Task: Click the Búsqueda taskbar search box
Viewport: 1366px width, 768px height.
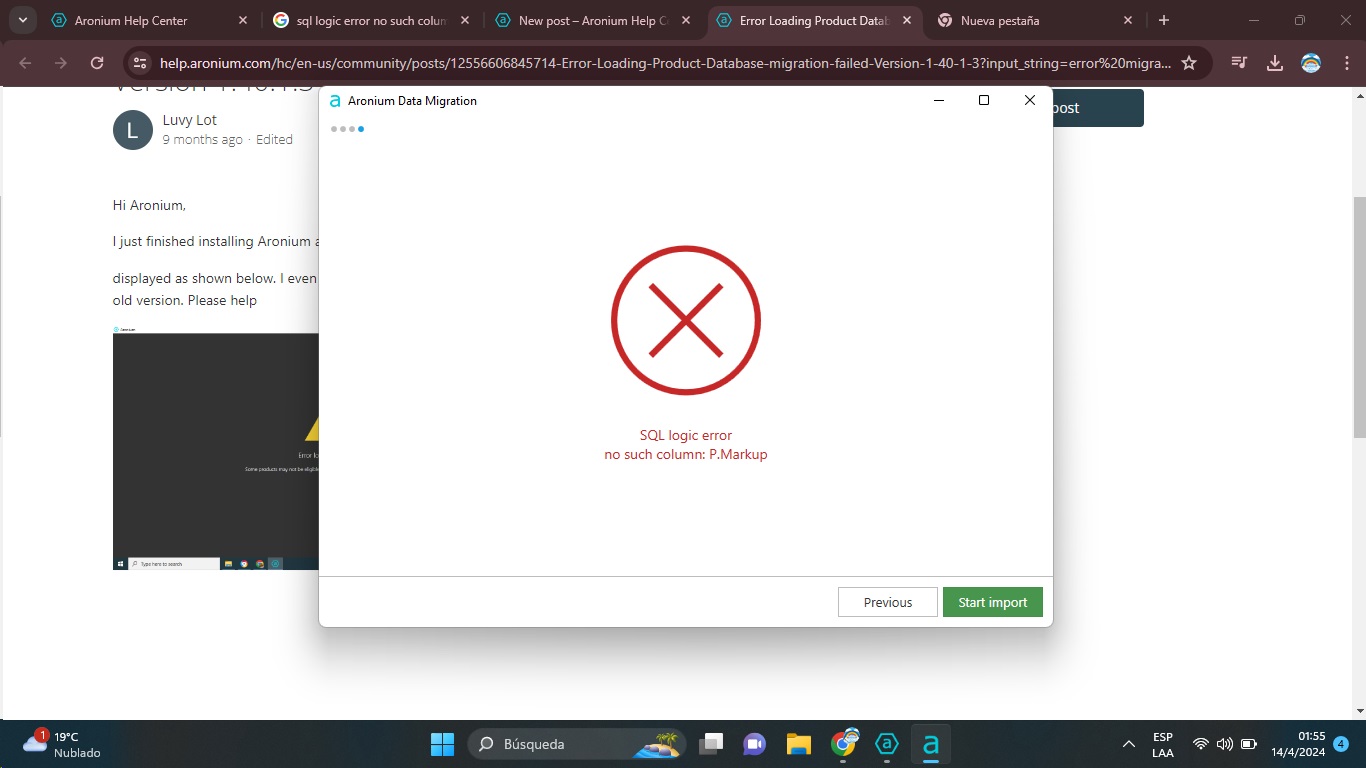Action: click(560, 744)
